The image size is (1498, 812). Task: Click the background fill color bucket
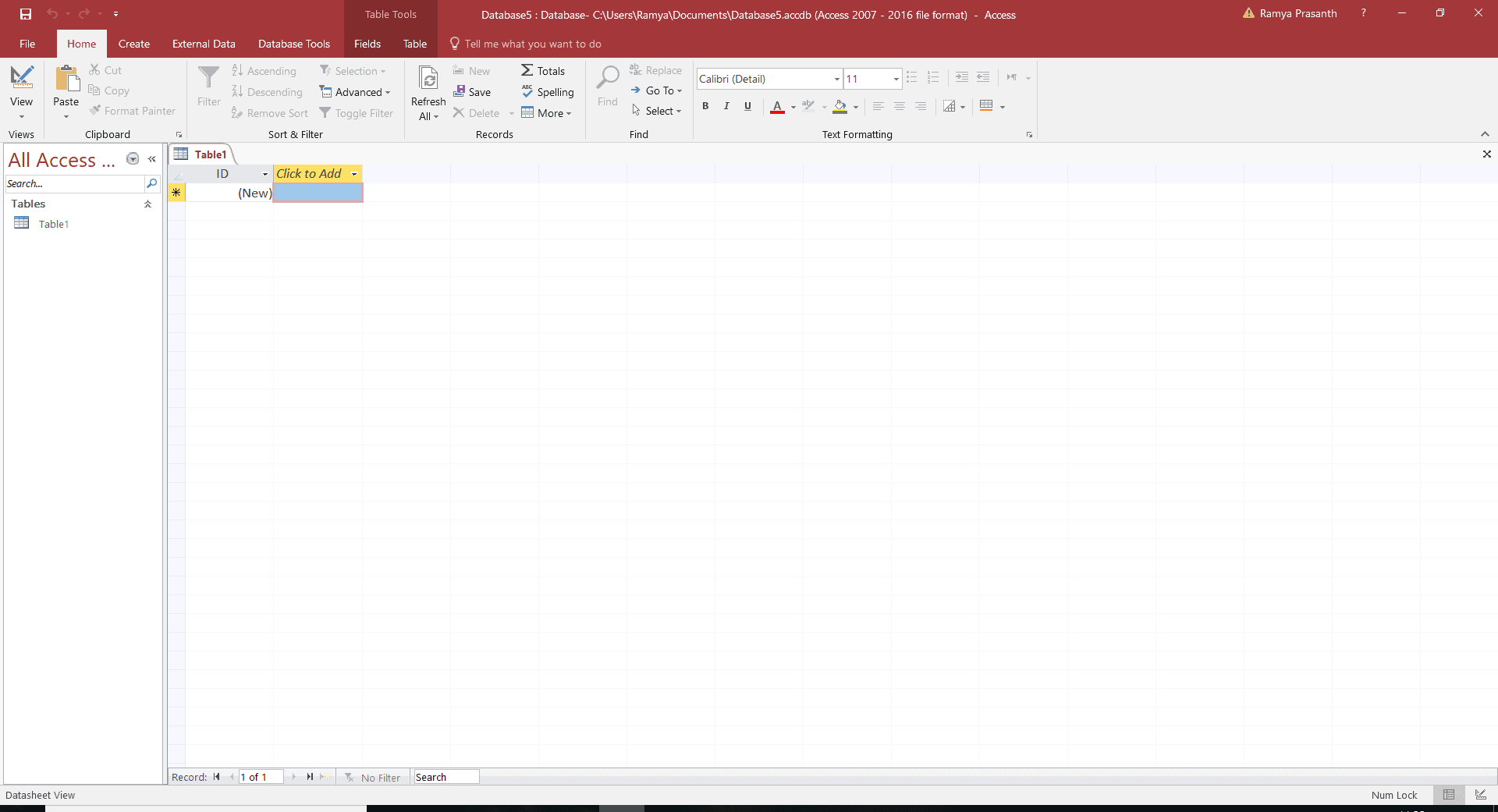tap(840, 106)
